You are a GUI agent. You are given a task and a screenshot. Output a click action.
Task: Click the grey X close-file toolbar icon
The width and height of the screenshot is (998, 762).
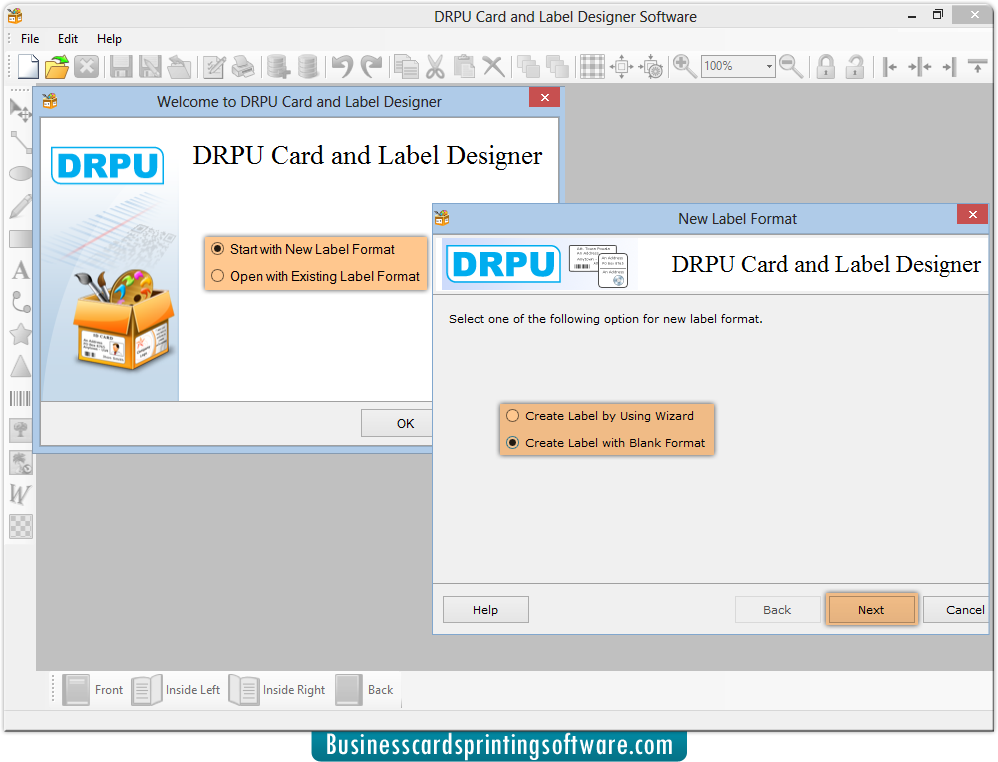[87, 66]
